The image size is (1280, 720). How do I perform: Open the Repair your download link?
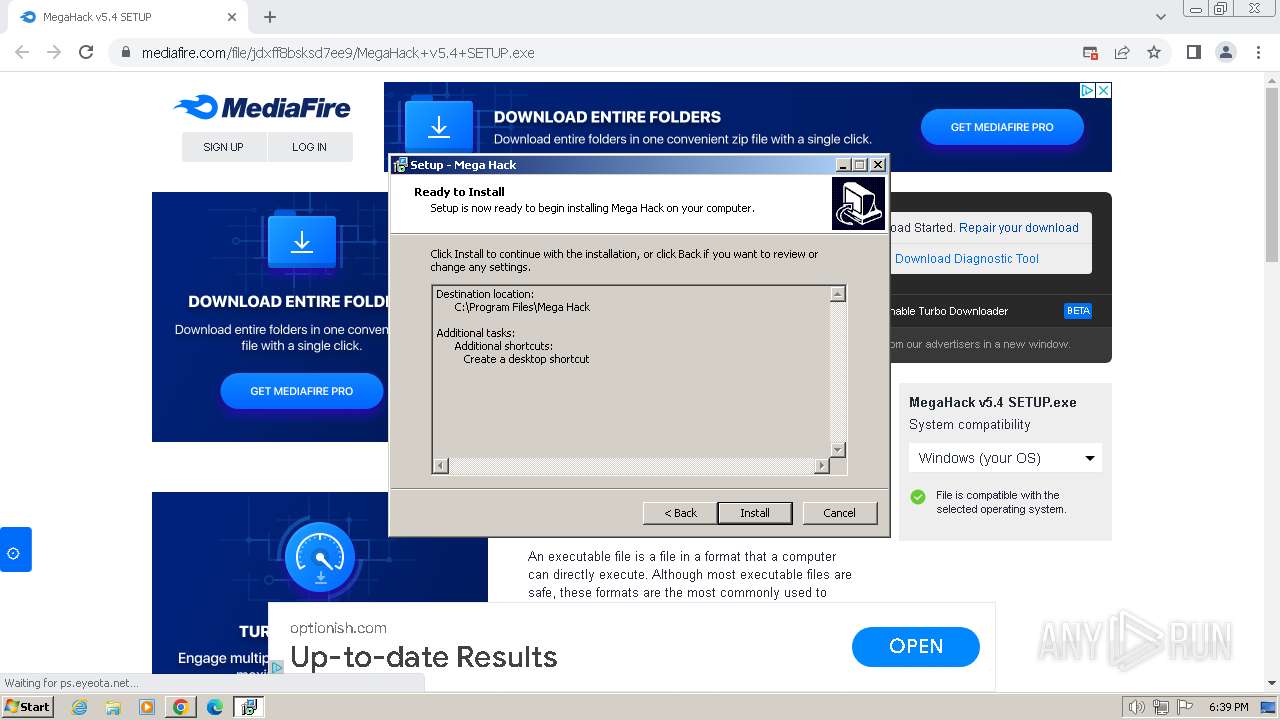(1019, 228)
